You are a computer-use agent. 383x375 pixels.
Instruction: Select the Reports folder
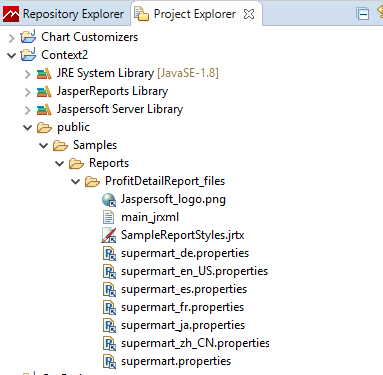click(x=109, y=163)
